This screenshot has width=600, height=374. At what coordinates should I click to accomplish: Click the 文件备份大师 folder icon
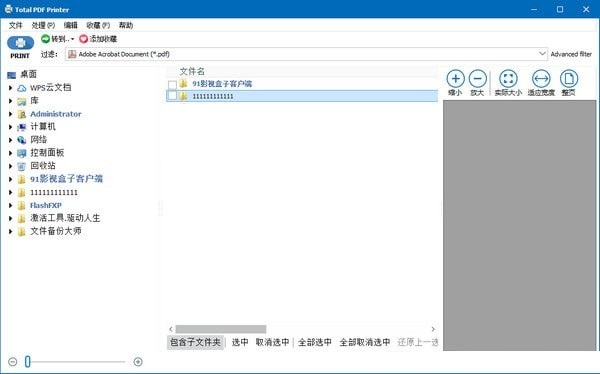[22, 232]
